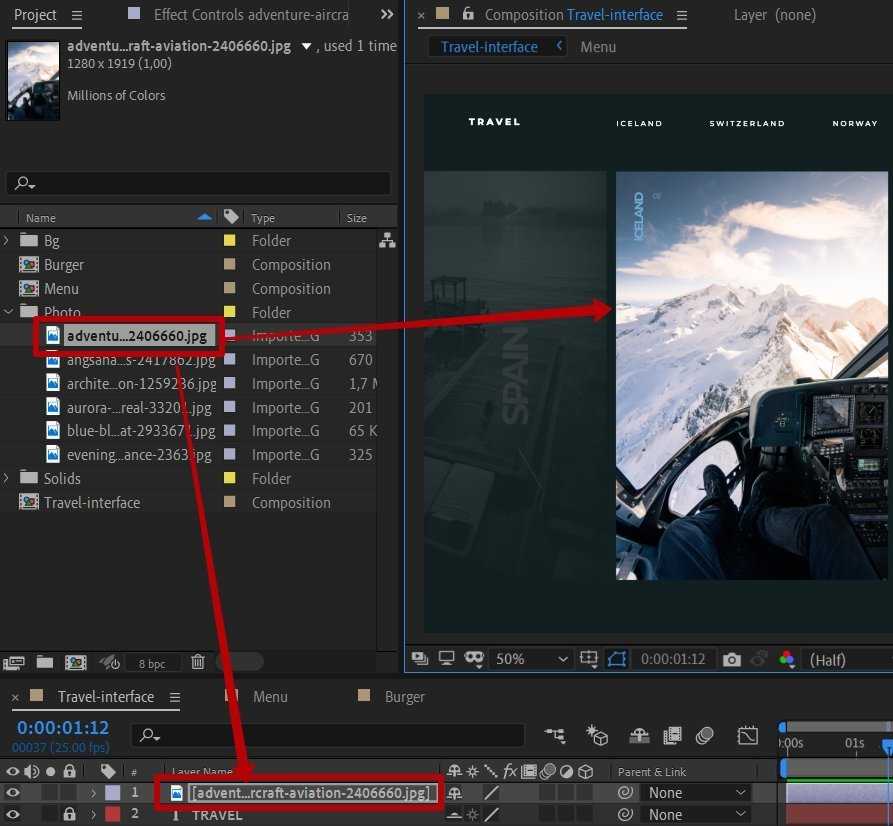
Task: Click the New Composition icon
Action: click(75, 662)
